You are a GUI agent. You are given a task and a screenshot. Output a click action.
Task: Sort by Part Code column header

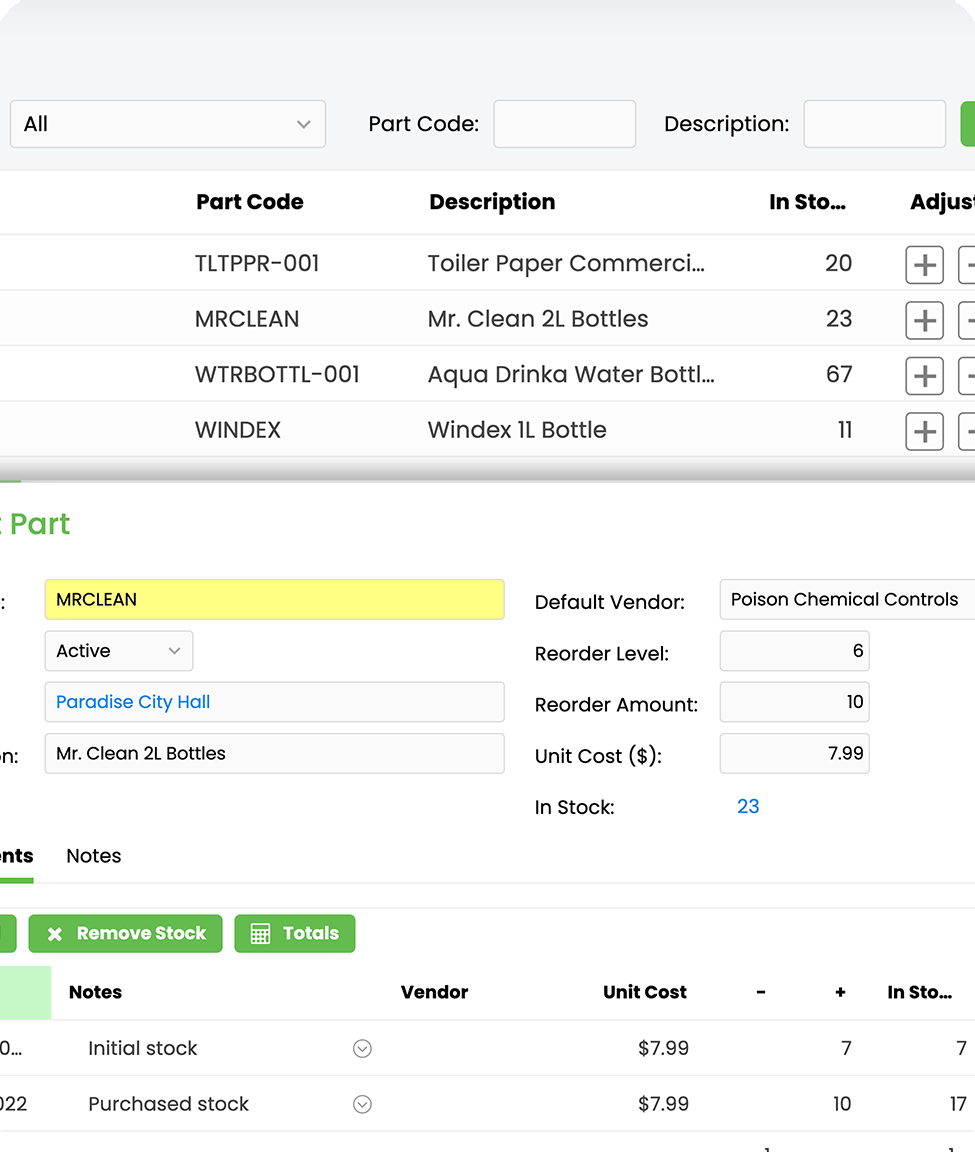pyautogui.click(x=250, y=202)
